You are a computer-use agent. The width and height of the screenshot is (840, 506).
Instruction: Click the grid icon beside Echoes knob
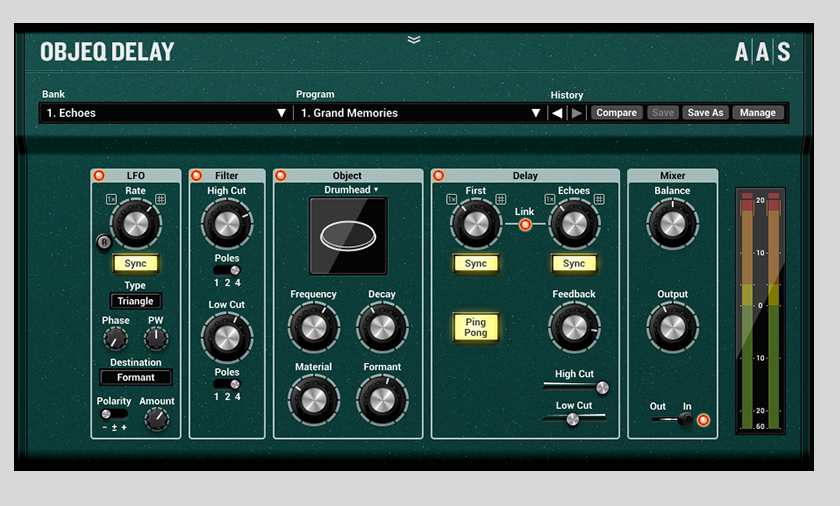tap(599, 199)
